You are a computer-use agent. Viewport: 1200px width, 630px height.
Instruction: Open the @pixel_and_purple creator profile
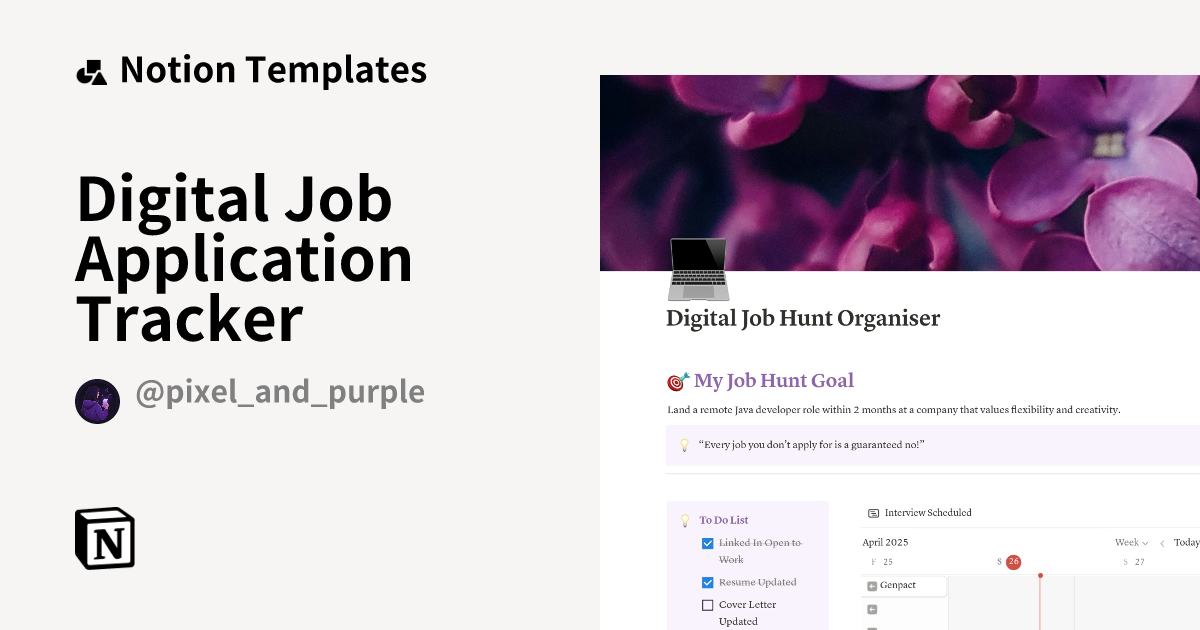point(280,392)
